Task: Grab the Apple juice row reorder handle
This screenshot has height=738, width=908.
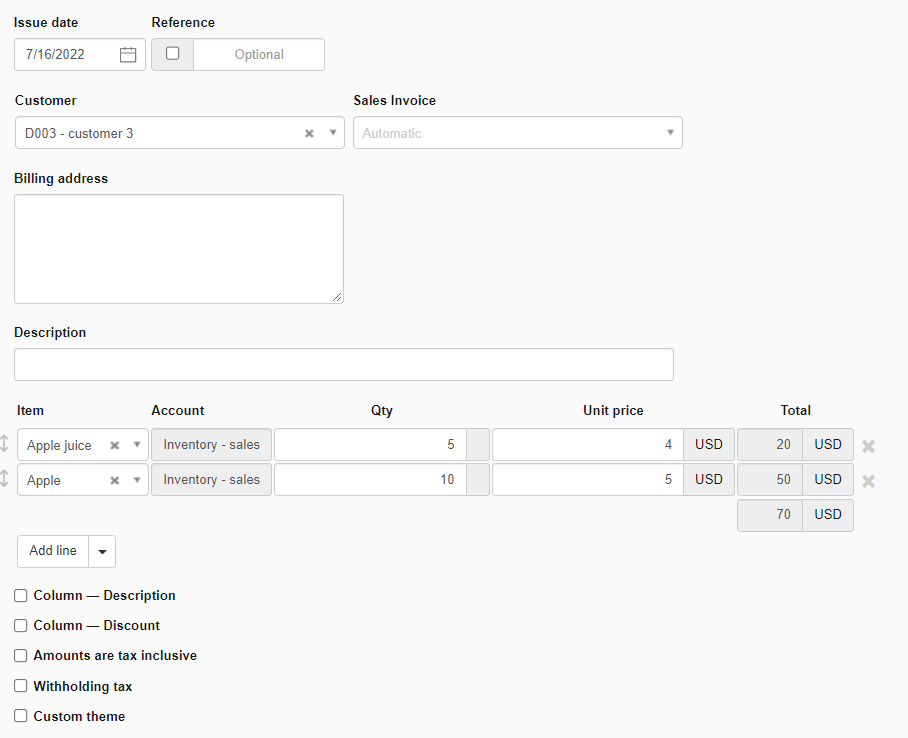Action: [5, 445]
